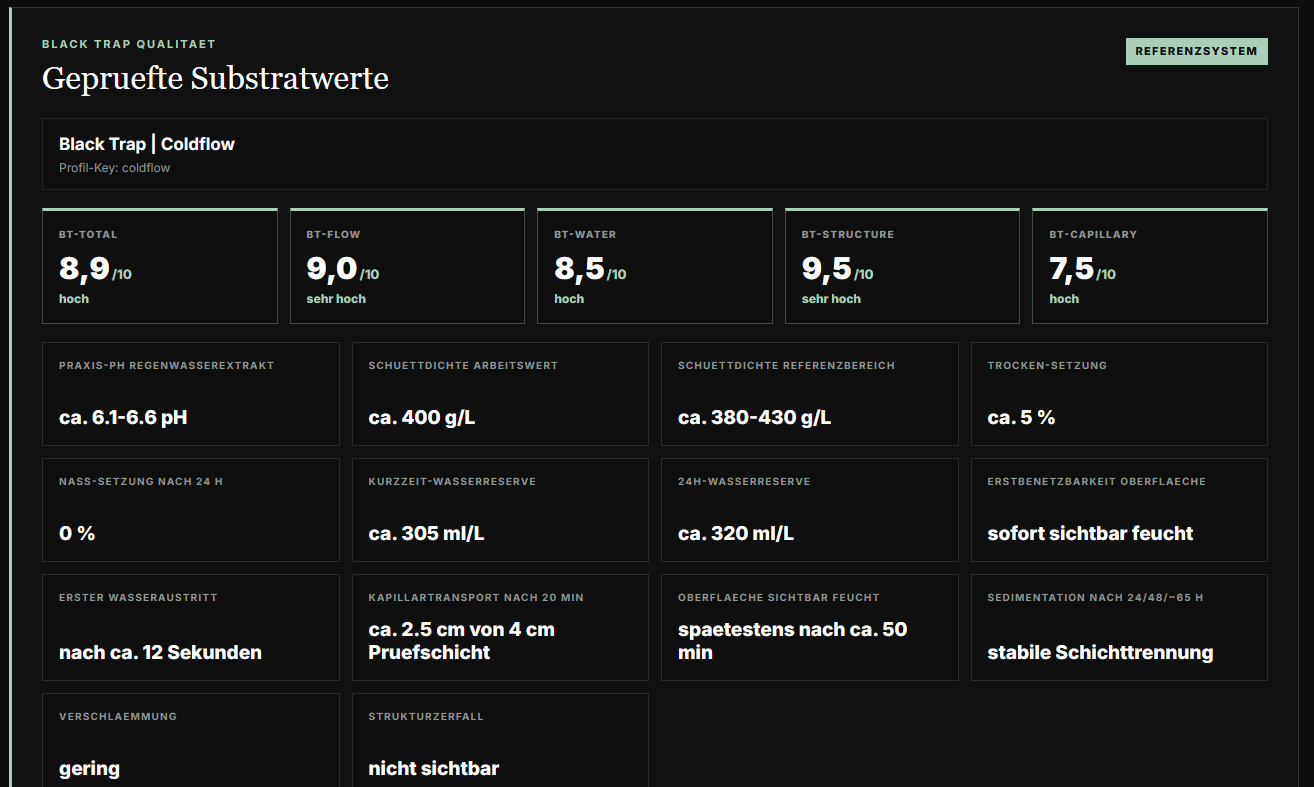Click "hoch" rating under BT-CAPILLARY
Viewport: 1314px width, 787px height.
pyautogui.click(x=1064, y=299)
